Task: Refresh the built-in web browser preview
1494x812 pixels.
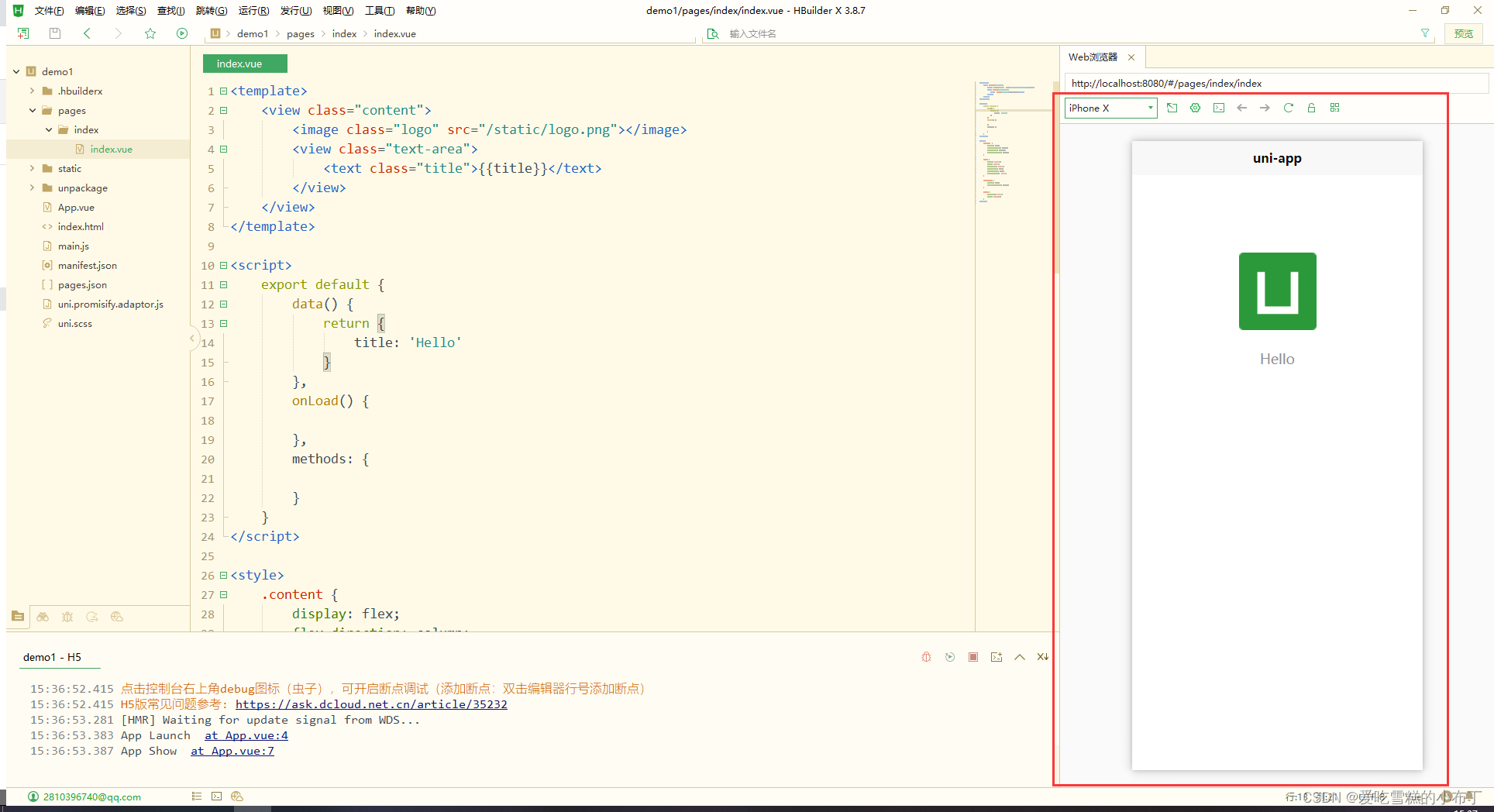Action: click(x=1288, y=108)
